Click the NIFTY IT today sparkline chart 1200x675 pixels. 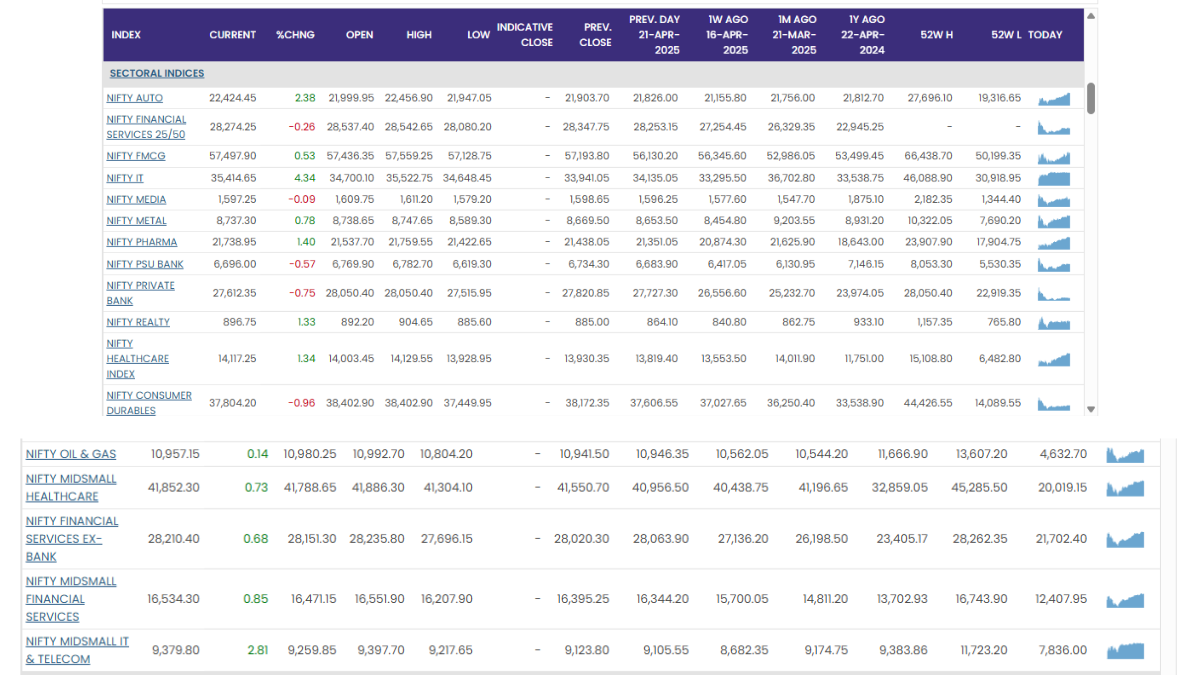pyautogui.click(x=1054, y=178)
